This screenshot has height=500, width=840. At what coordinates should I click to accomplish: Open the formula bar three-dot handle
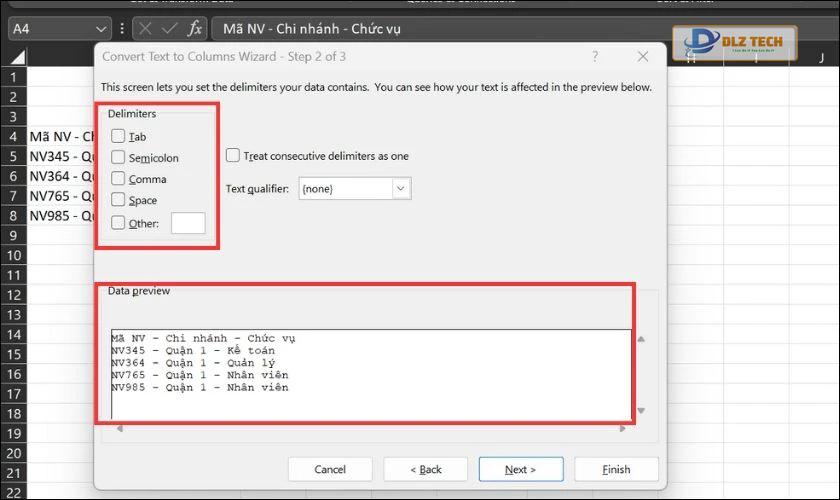(122, 29)
